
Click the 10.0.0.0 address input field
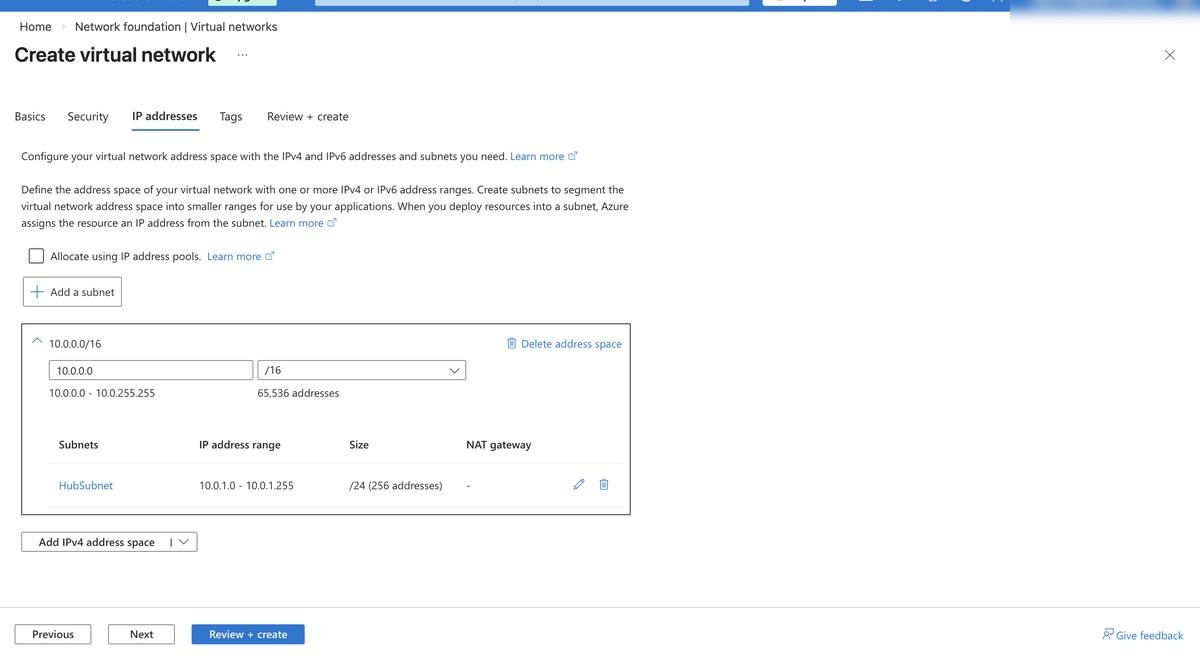[151, 370]
